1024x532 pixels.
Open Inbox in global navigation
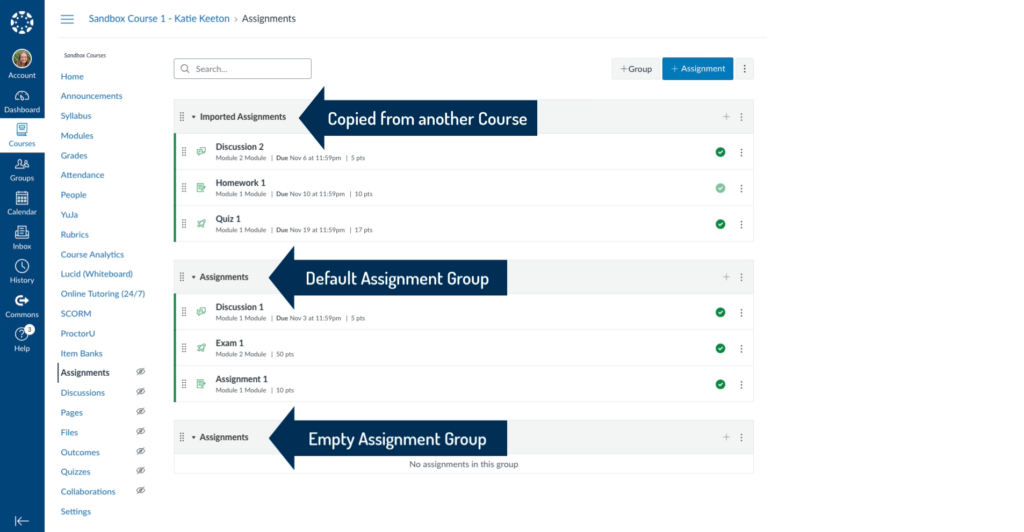point(22,238)
